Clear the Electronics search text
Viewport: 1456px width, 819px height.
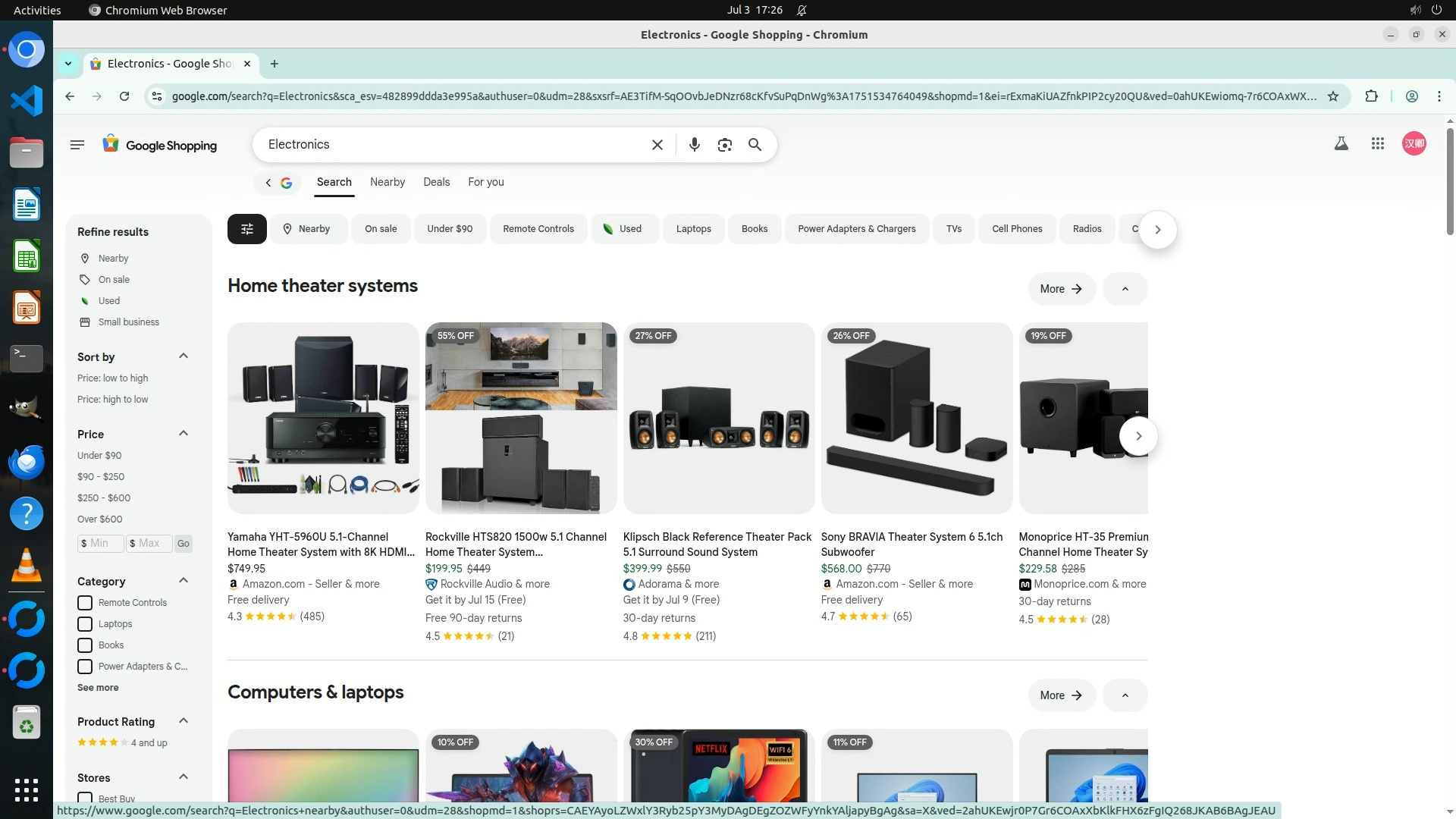click(x=657, y=145)
